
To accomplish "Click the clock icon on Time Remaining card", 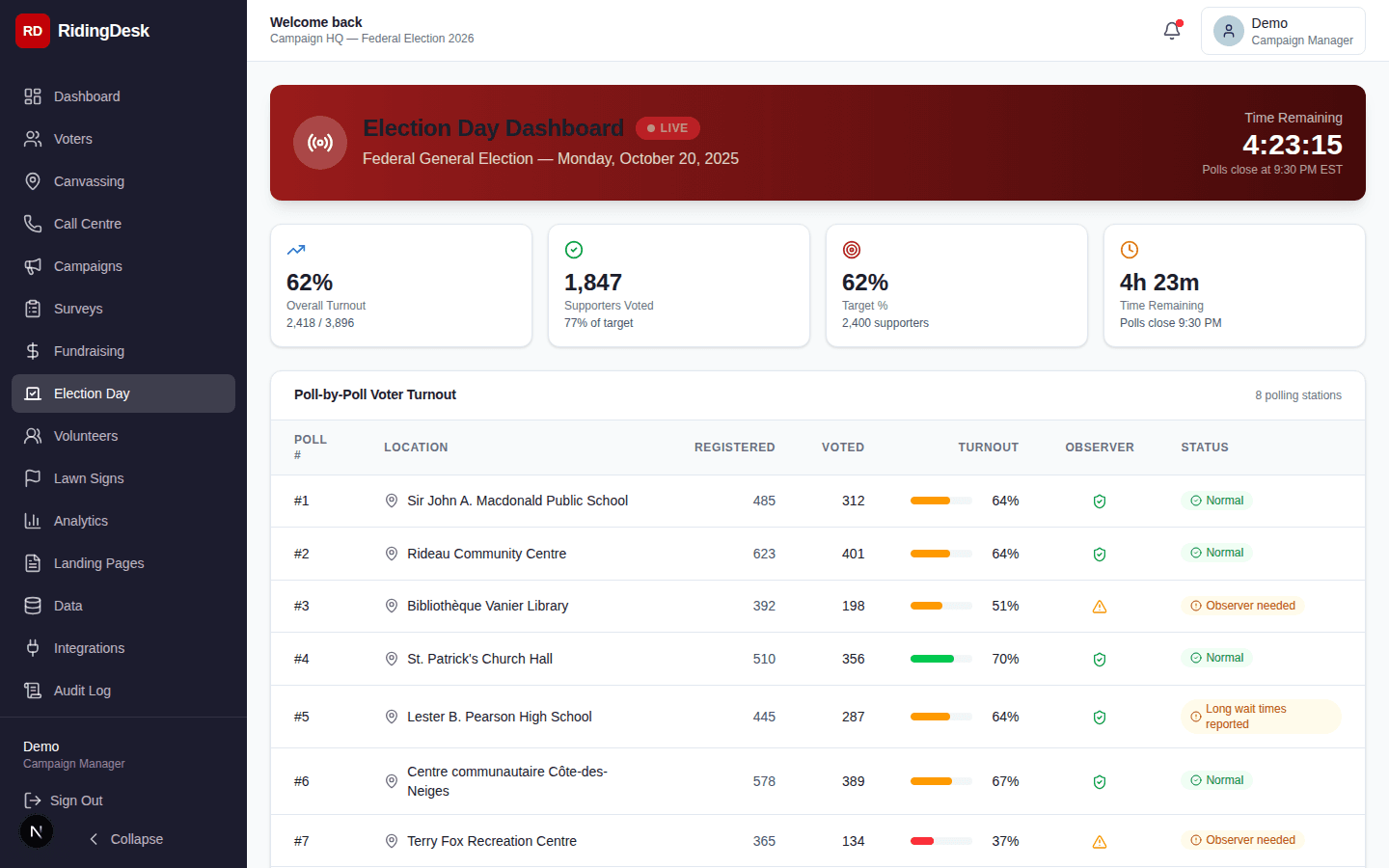I will click(1130, 250).
